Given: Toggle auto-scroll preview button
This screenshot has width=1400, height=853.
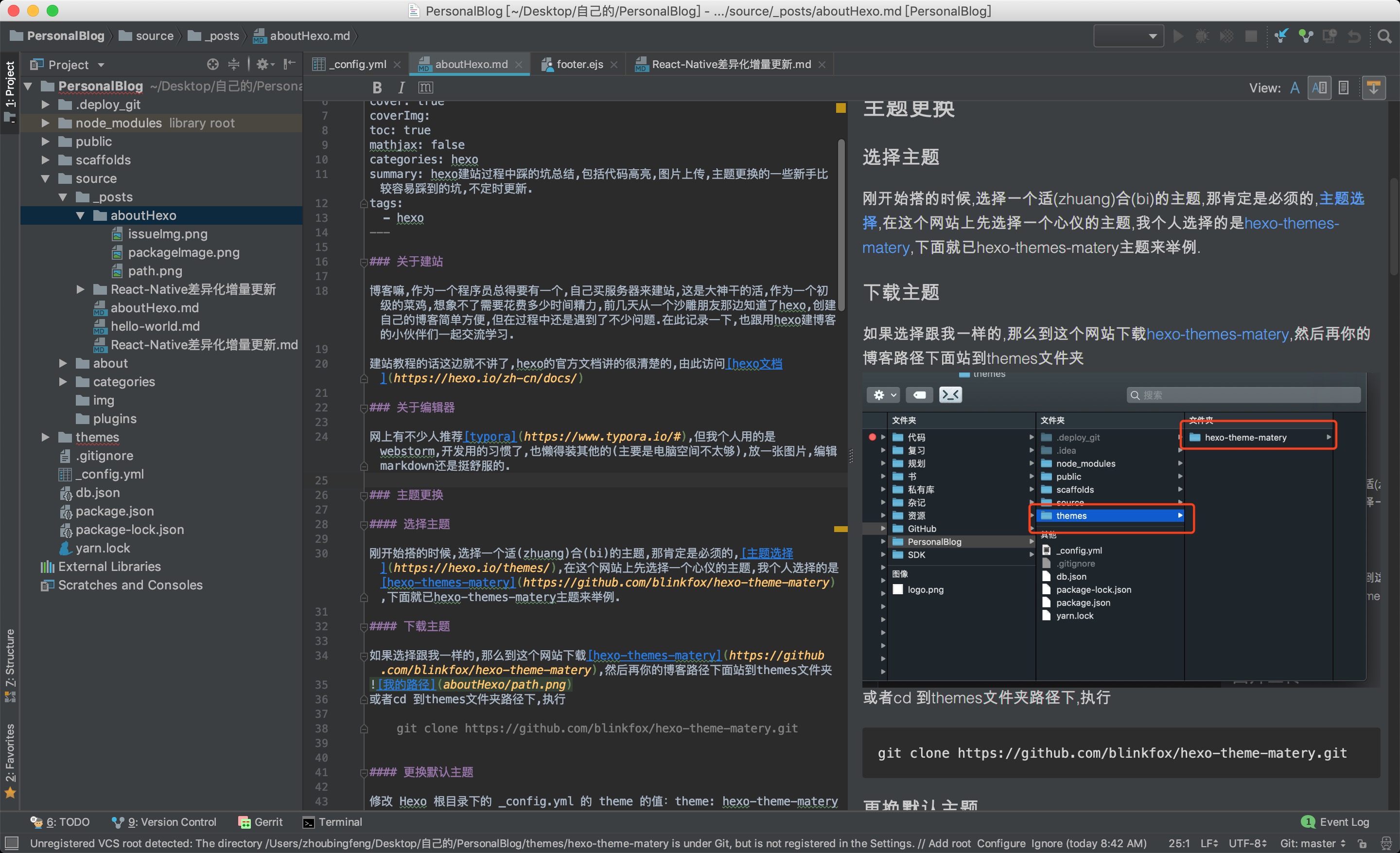Looking at the screenshot, I should (x=1373, y=88).
